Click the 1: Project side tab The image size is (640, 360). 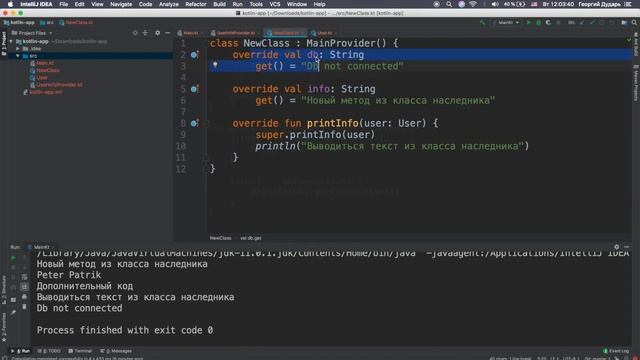point(4,43)
